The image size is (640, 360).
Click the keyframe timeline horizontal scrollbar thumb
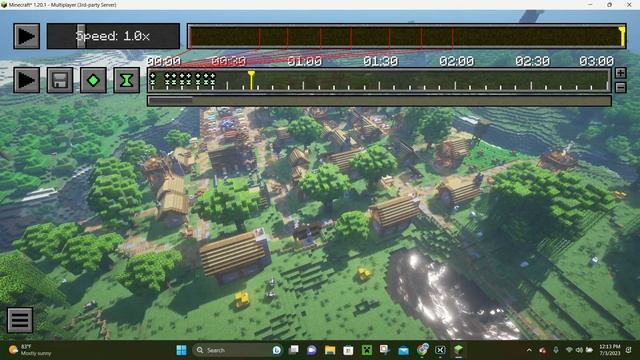pyautogui.click(x=171, y=100)
